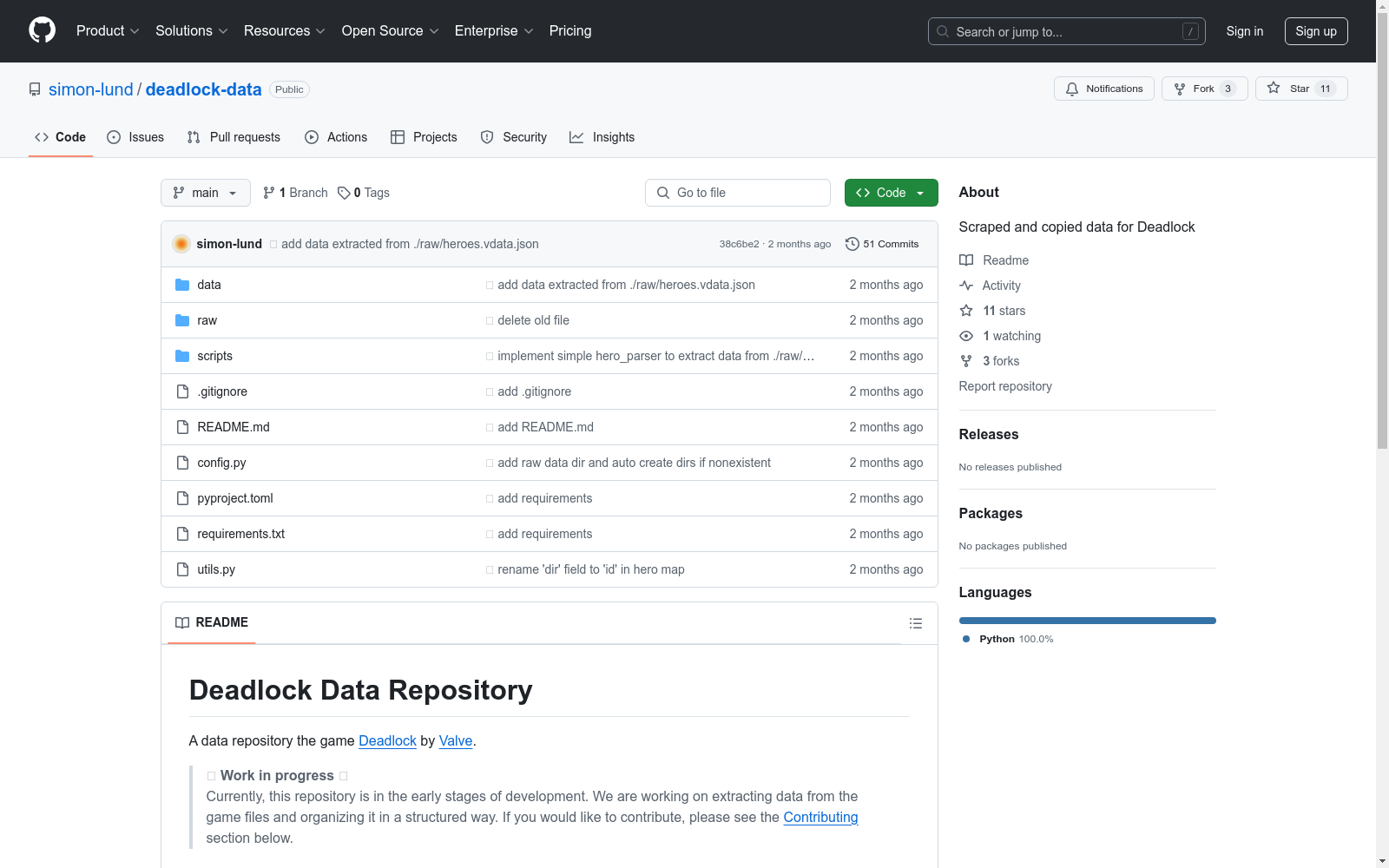Open the Pricing link
Screen dimensions: 1389x868
point(570,31)
